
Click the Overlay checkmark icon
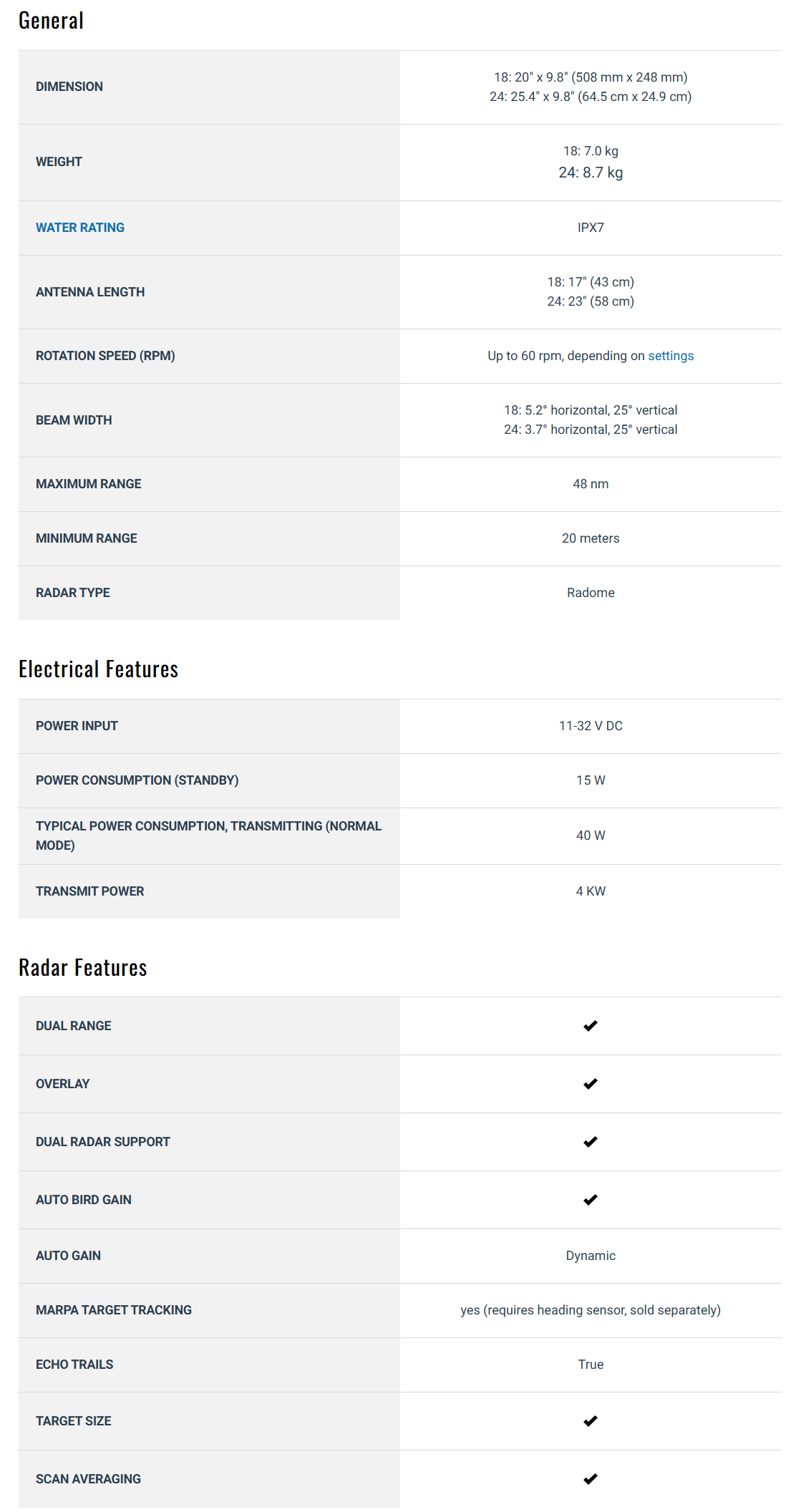pos(590,1084)
